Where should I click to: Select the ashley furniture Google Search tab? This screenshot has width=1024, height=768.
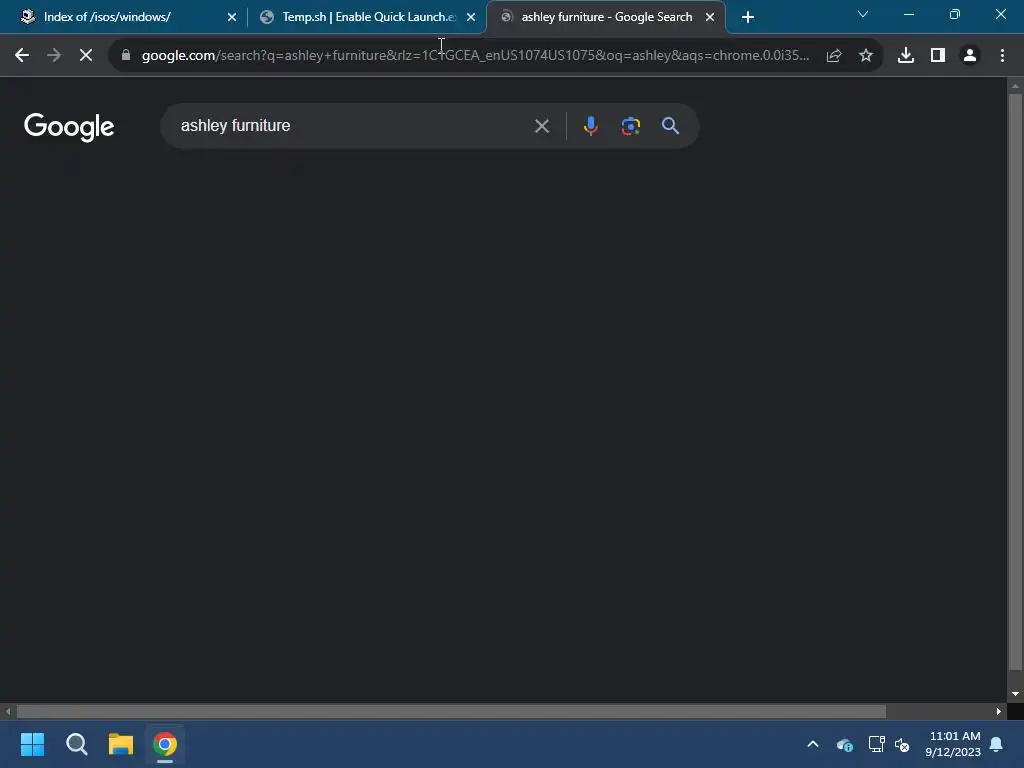[x=607, y=17]
